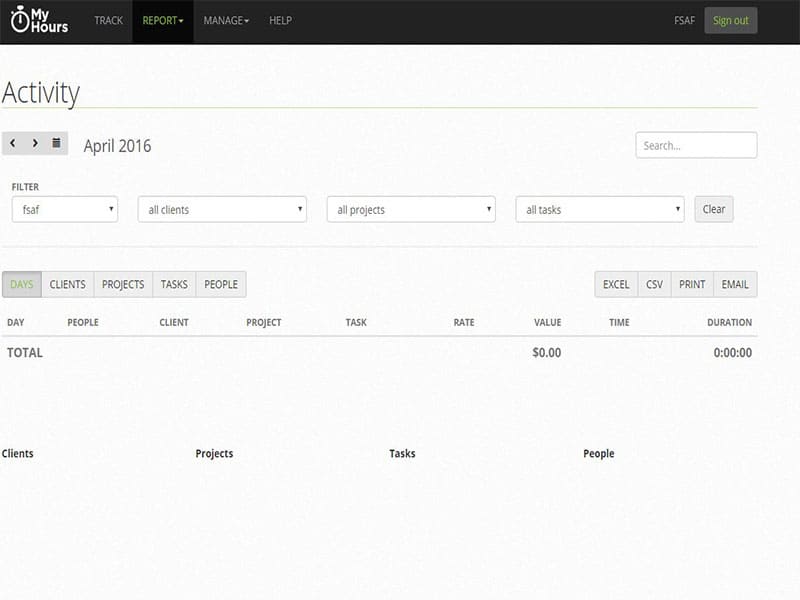Click the My Hours stopwatch logo
The width and height of the screenshot is (800, 600).
[40, 20]
